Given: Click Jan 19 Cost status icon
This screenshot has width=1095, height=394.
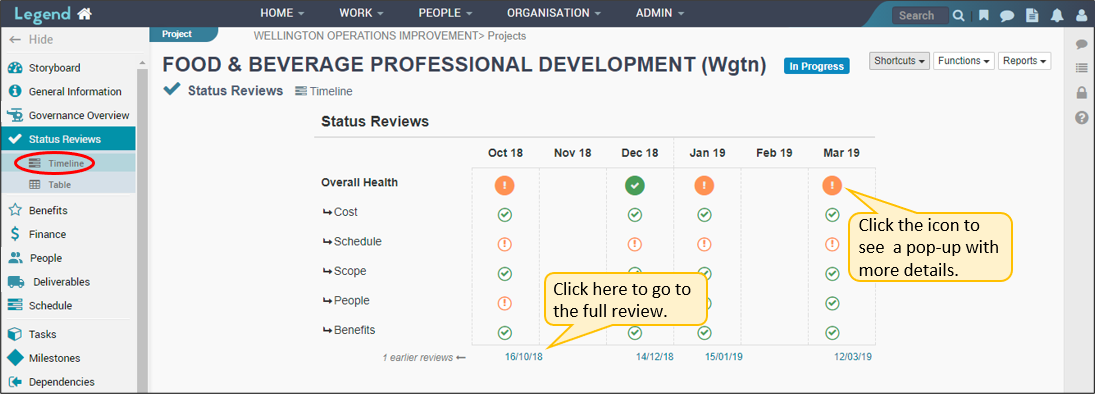Looking at the screenshot, I should click(705, 215).
